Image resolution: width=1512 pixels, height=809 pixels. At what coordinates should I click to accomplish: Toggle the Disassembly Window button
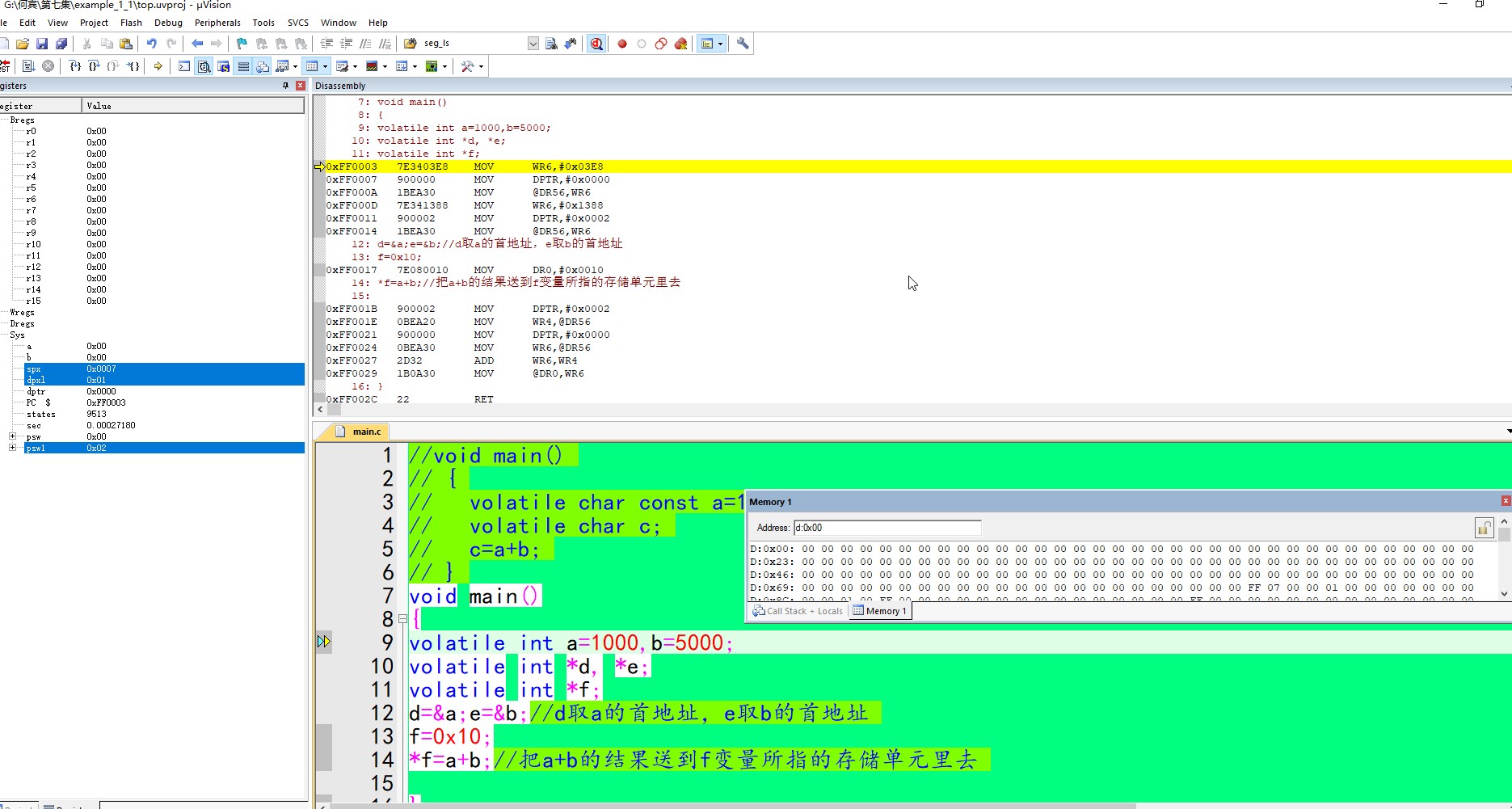[204, 66]
